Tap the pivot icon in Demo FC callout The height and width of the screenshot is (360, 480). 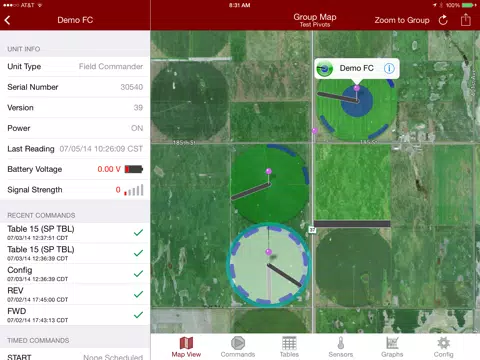tap(324, 69)
